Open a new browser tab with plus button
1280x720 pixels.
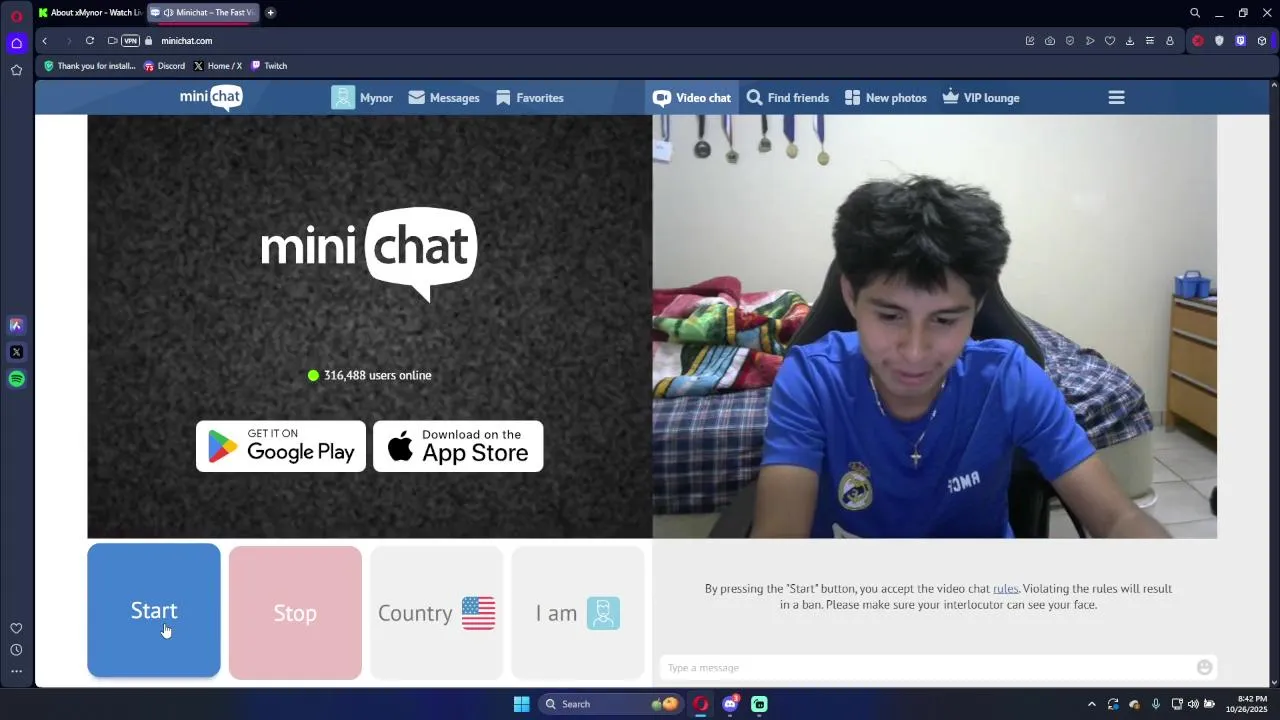coord(270,13)
